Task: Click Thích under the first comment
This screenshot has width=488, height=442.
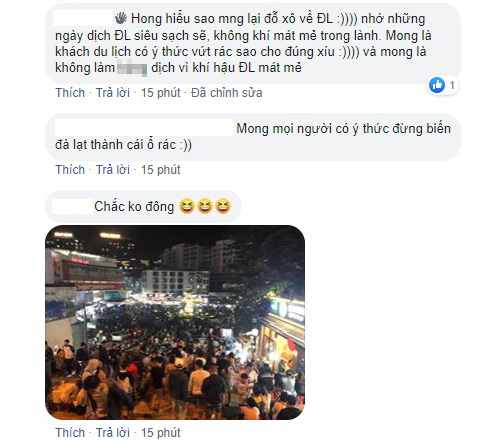Action: [70, 93]
